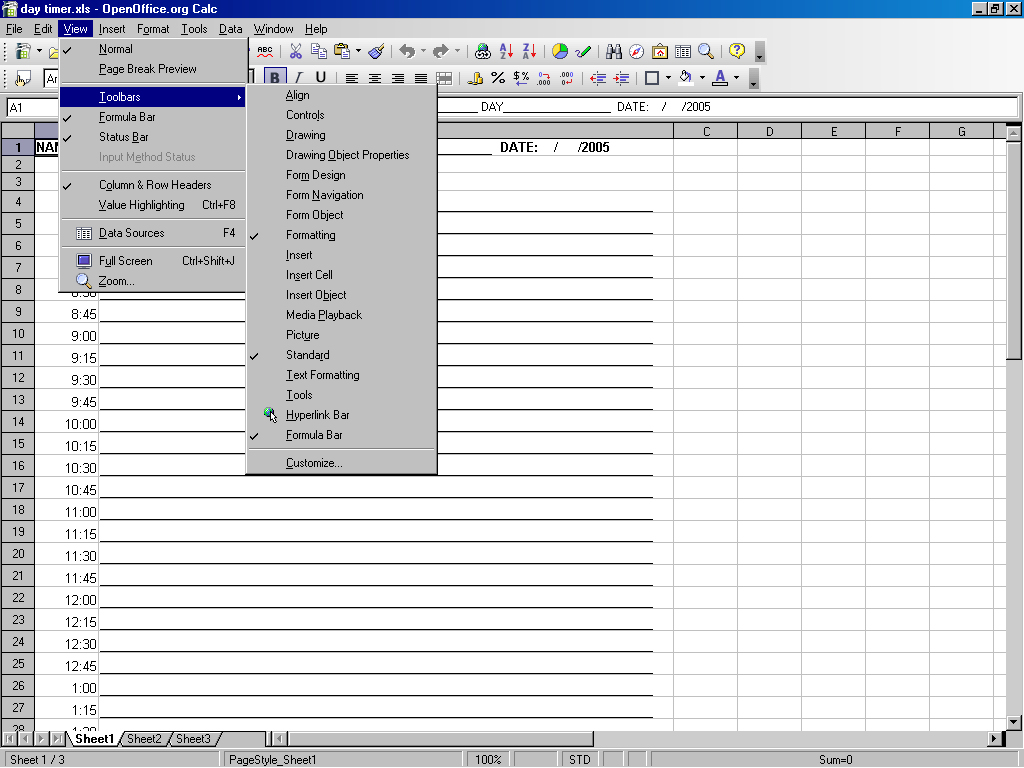
Task: Align cell text right
Action: pos(398,78)
